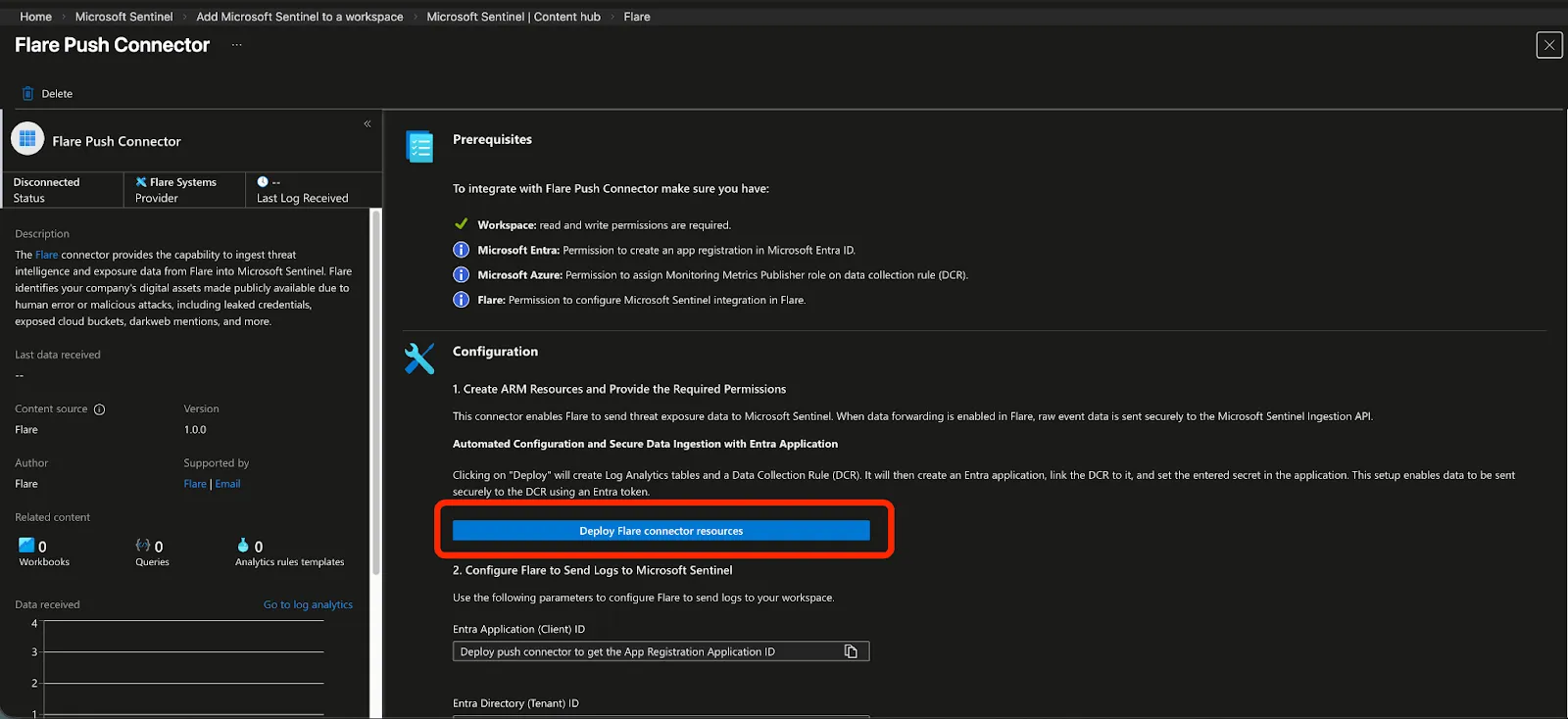The width and height of the screenshot is (1568, 719).
Task: Open the Analytics rules templates flask icon
Action: coord(243,545)
